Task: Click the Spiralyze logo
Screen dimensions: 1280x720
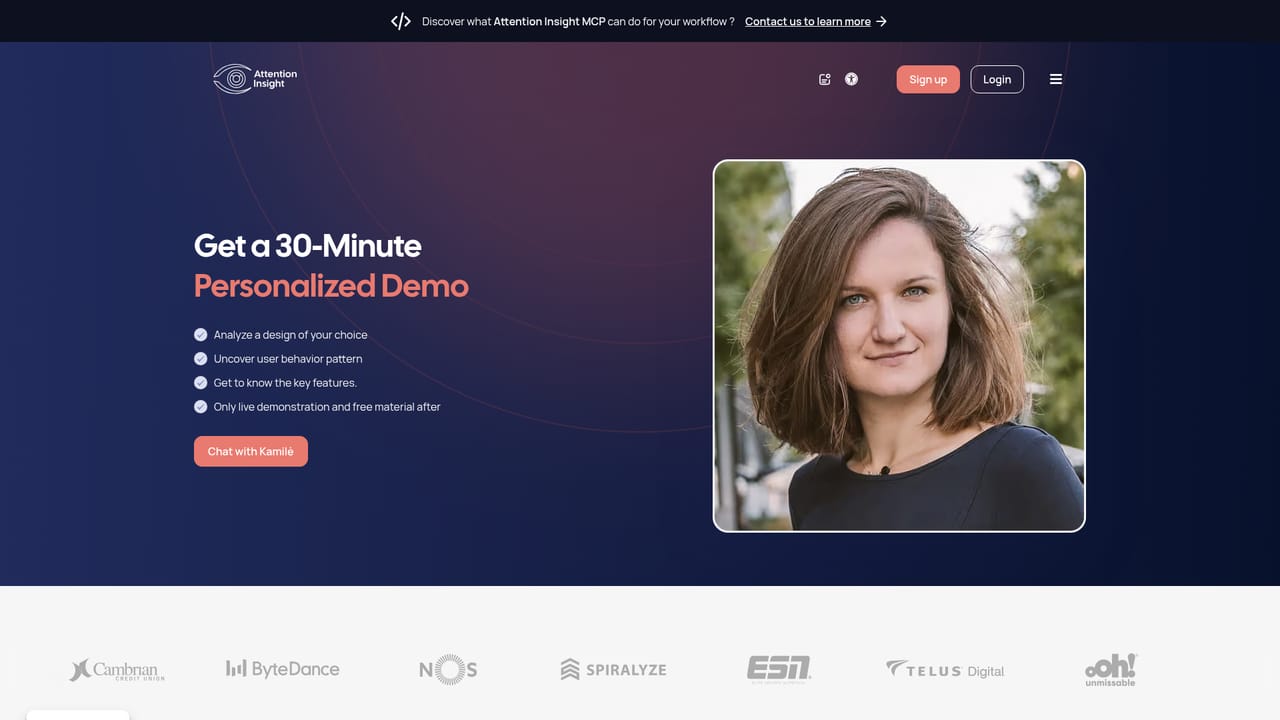Action: tap(613, 669)
